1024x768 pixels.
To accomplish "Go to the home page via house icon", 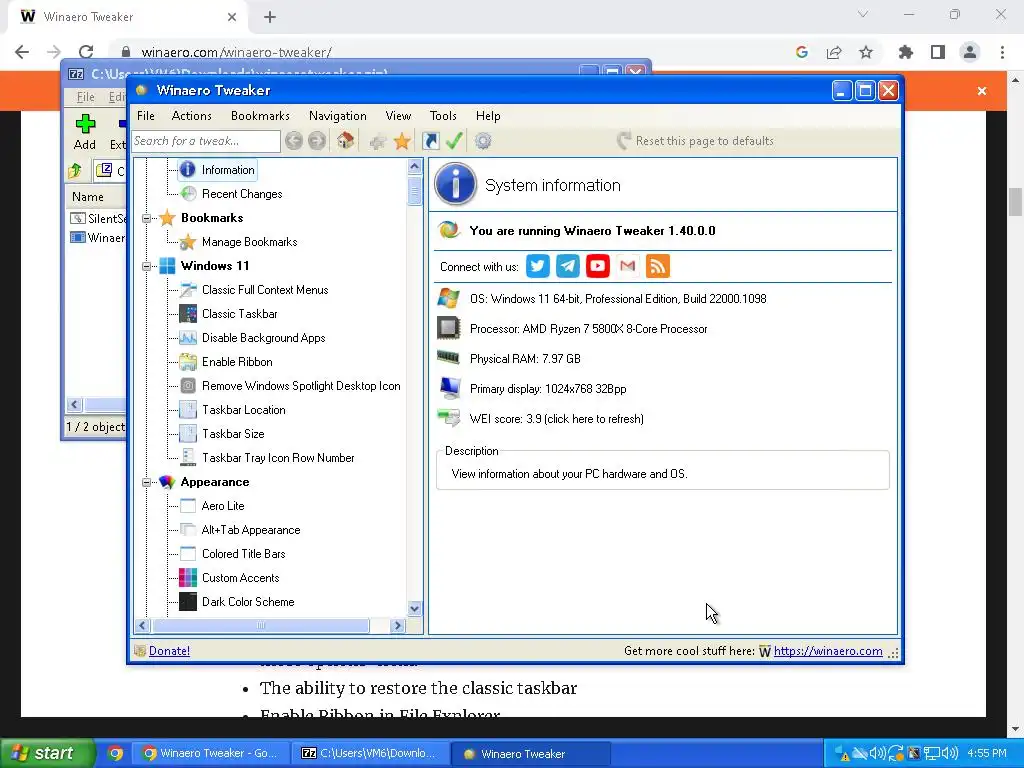I will click(x=345, y=140).
